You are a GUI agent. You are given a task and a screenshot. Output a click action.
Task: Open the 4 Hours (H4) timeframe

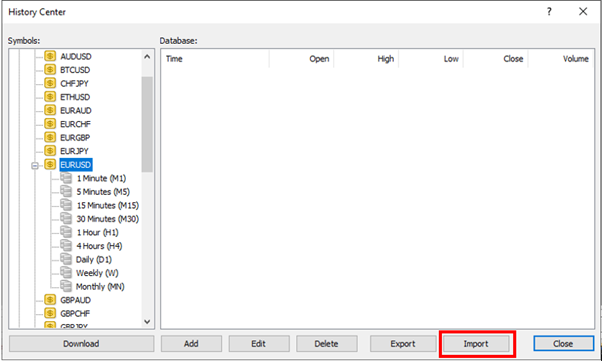pyautogui.click(x=99, y=246)
